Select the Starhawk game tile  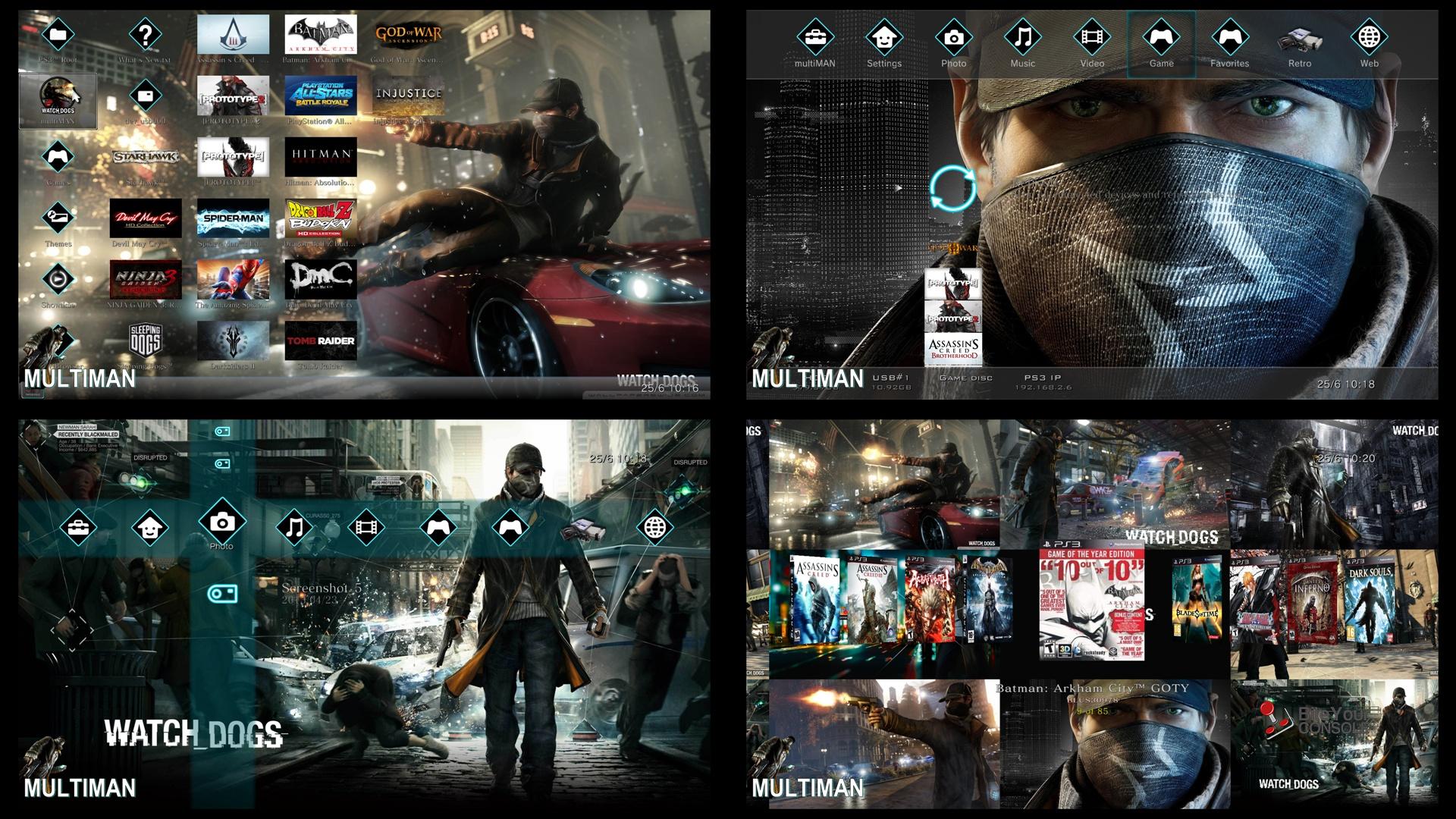click(x=146, y=157)
